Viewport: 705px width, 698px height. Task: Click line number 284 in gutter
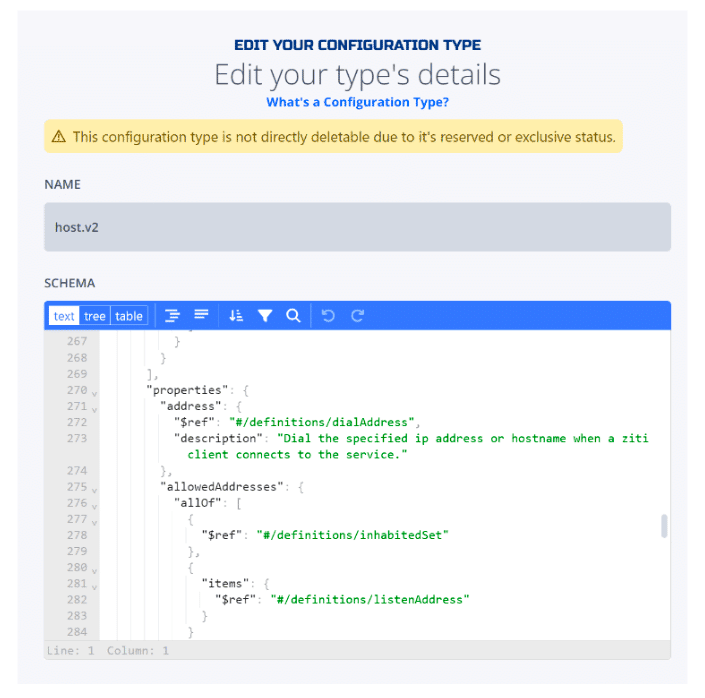pyautogui.click(x=77, y=632)
